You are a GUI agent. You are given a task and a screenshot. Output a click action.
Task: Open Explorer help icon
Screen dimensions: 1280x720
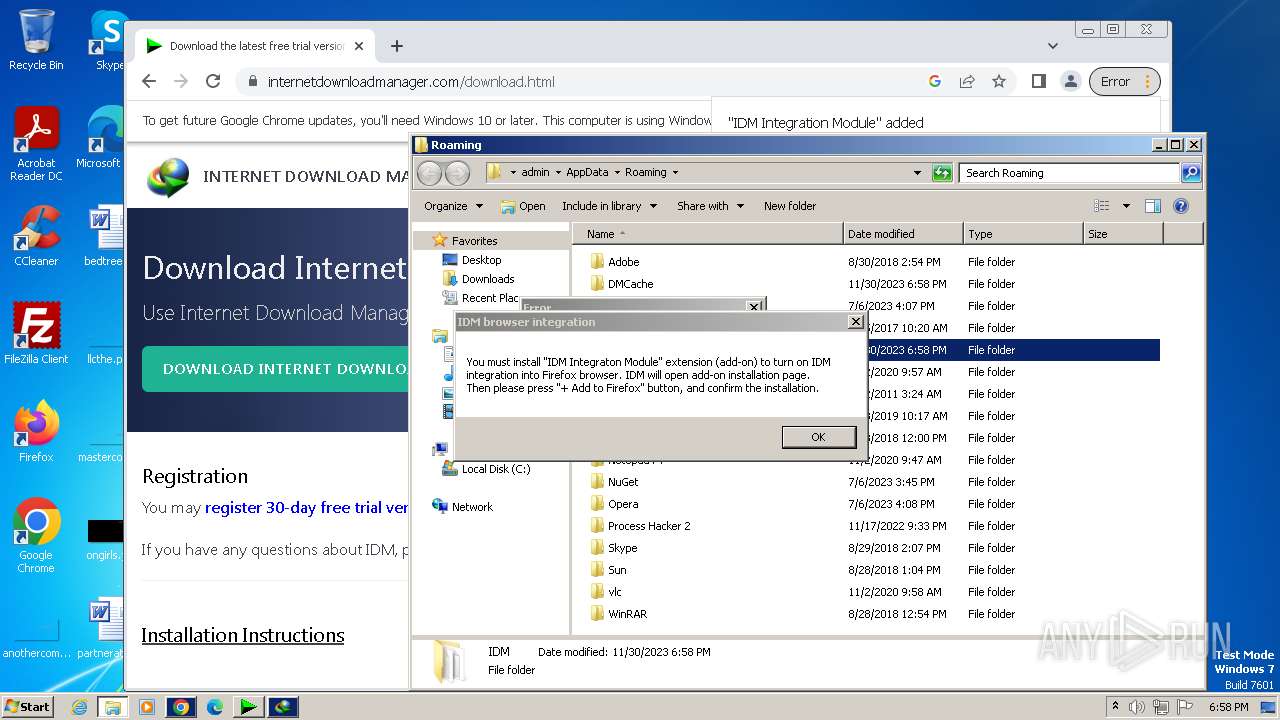pyautogui.click(x=1181, y=206)
